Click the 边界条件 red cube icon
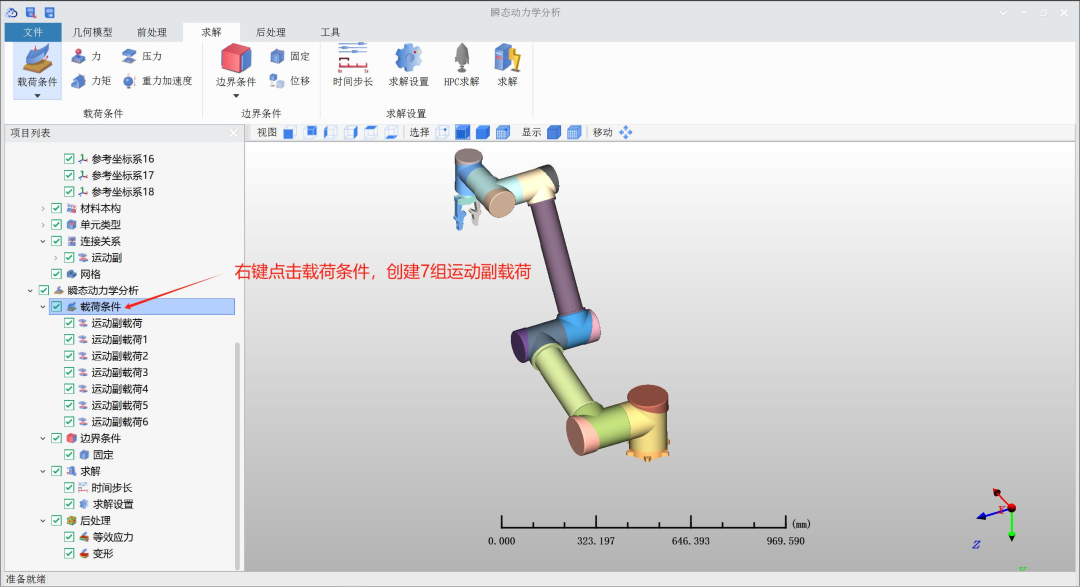The height and width of the screenshot is (587, 1080). (236, 59)
